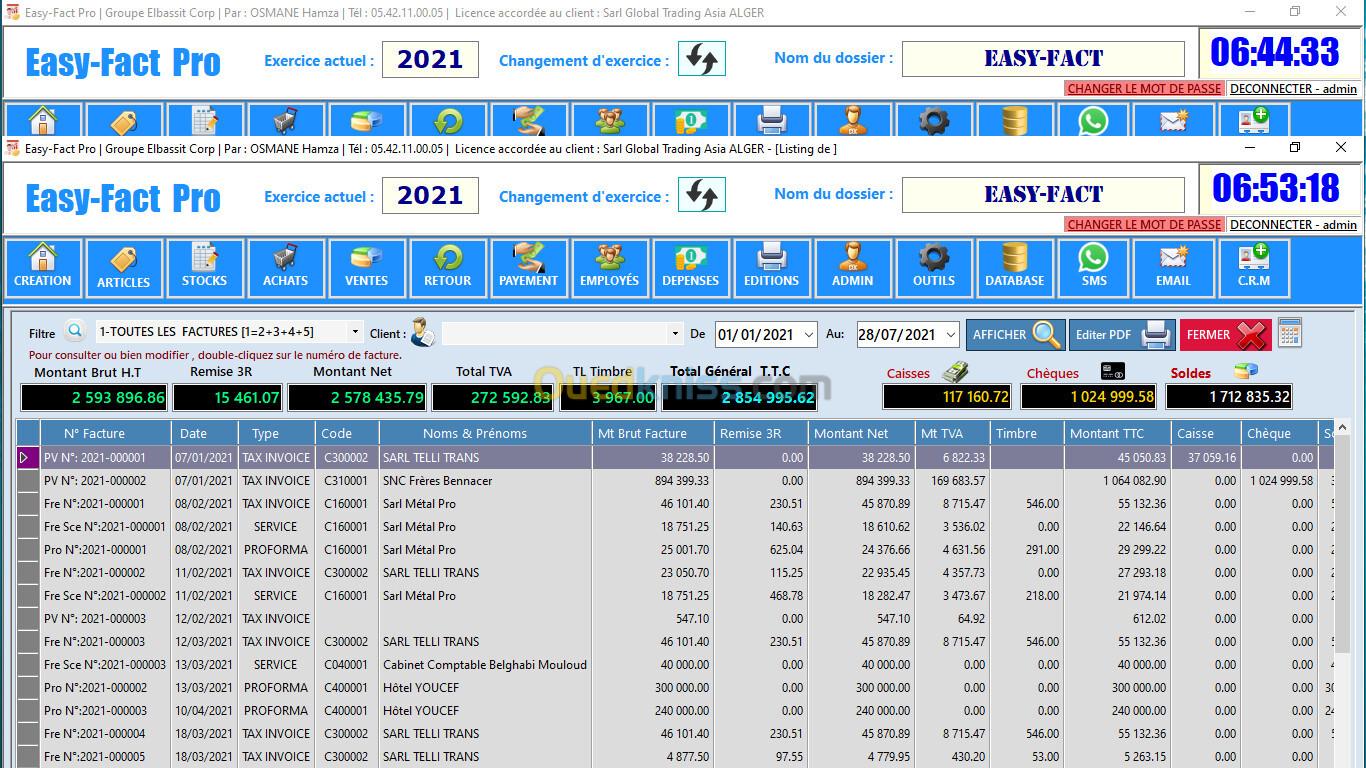The width and height of the screenshot is (1366, 768).
Task: Click the Changement d'exercice swap icon
Action: pos(701,195)
